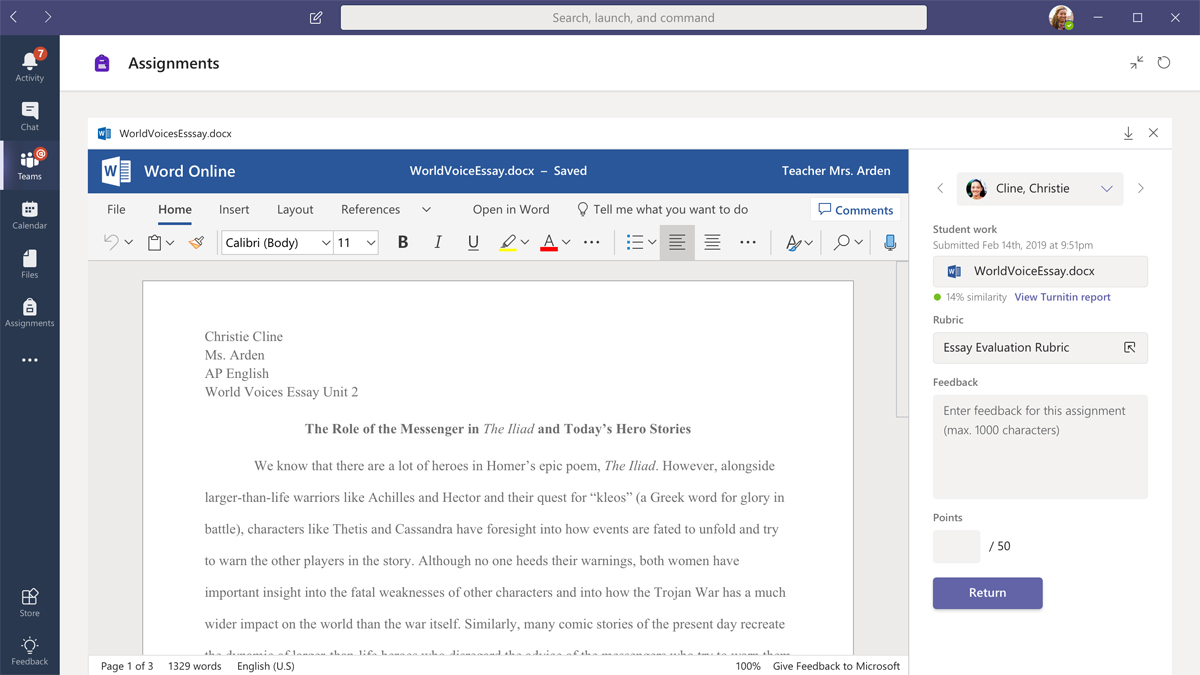Screen dimensions: 1200x675
Task: Click the Return button
Action: (987, 593)
